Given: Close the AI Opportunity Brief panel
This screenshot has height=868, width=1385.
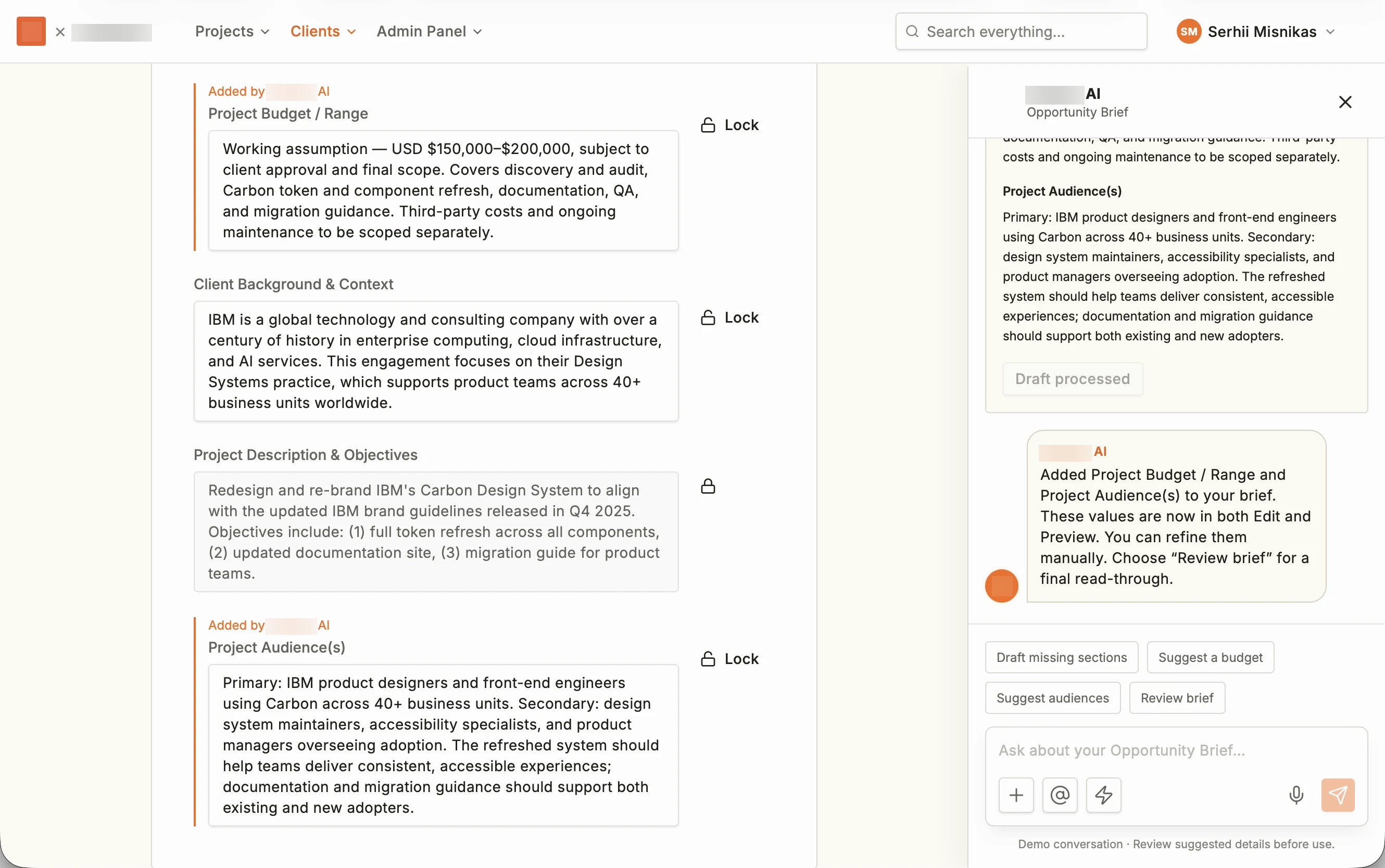Looking at the screenshot, I should [1345, 102].
